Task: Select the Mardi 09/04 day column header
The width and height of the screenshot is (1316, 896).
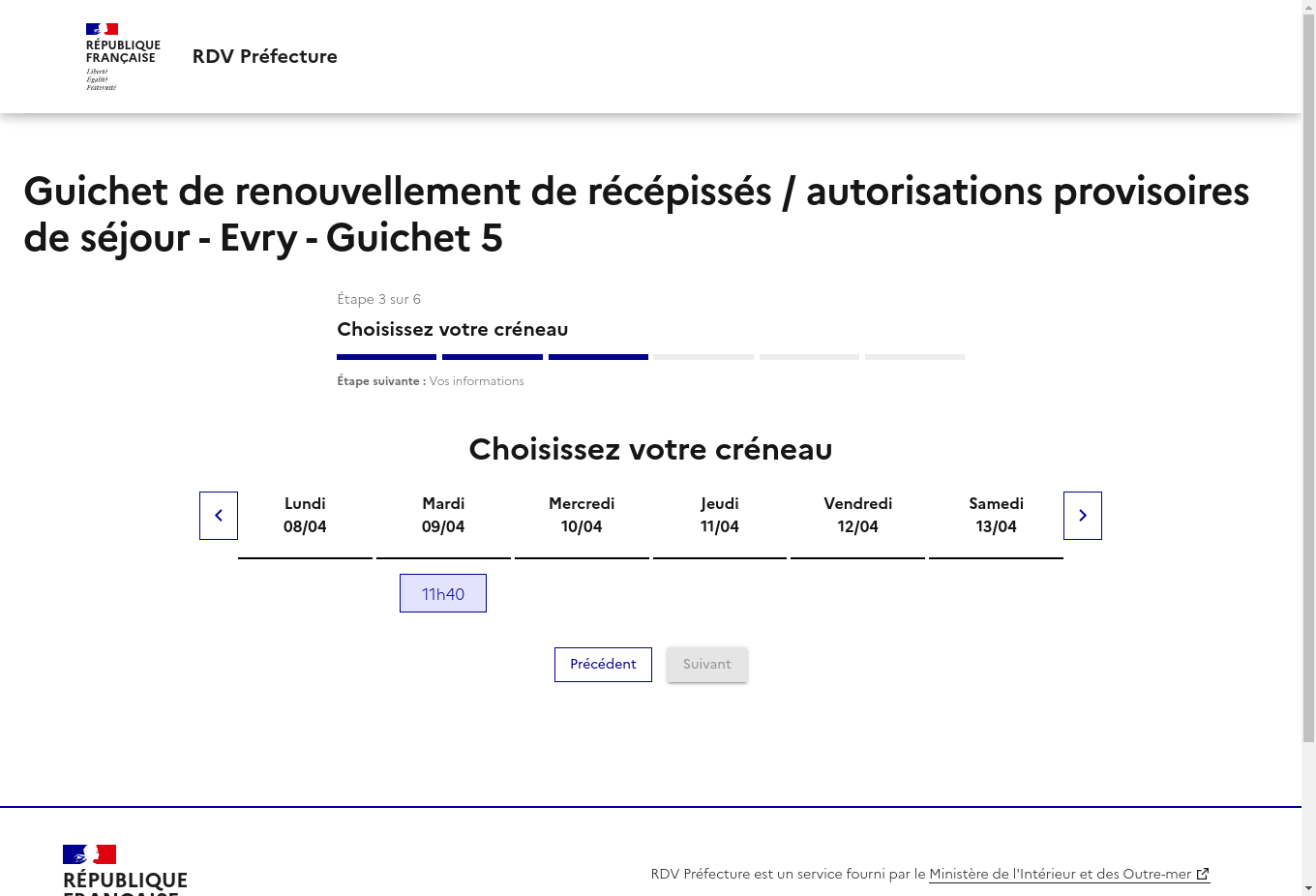Action: [443, 516]
